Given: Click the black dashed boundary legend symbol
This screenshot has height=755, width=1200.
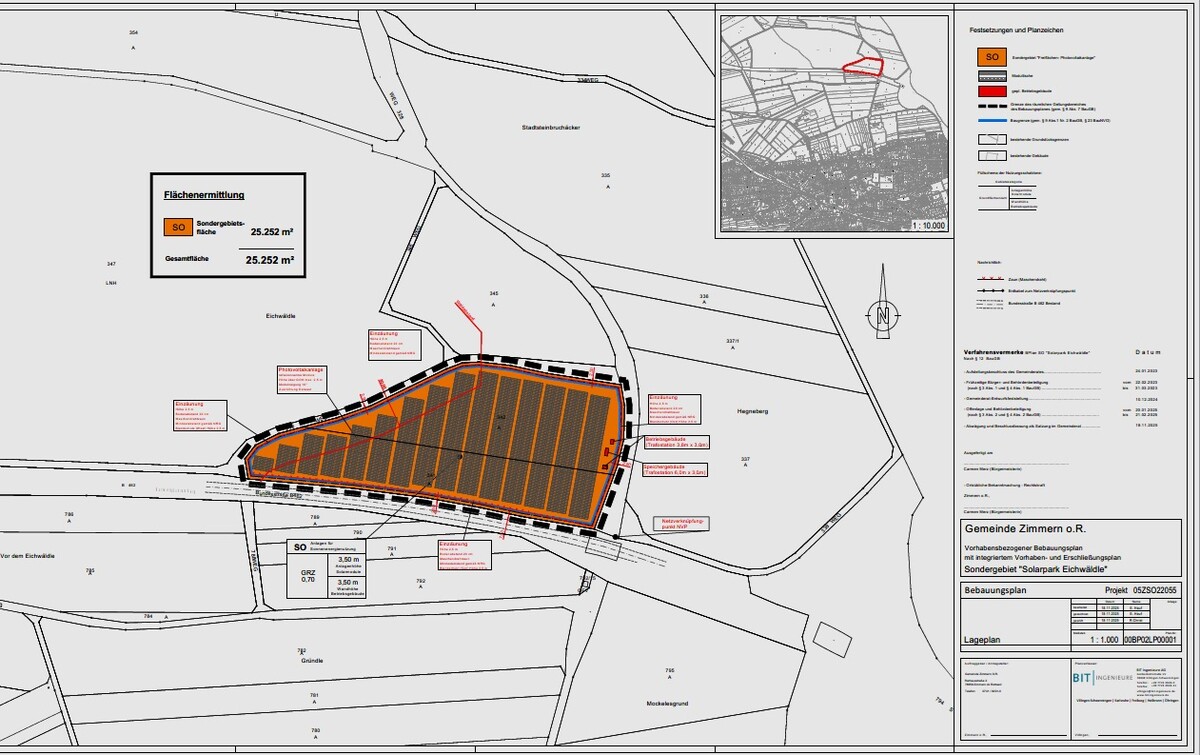Looking at the screenshot, I should [992, 107].
